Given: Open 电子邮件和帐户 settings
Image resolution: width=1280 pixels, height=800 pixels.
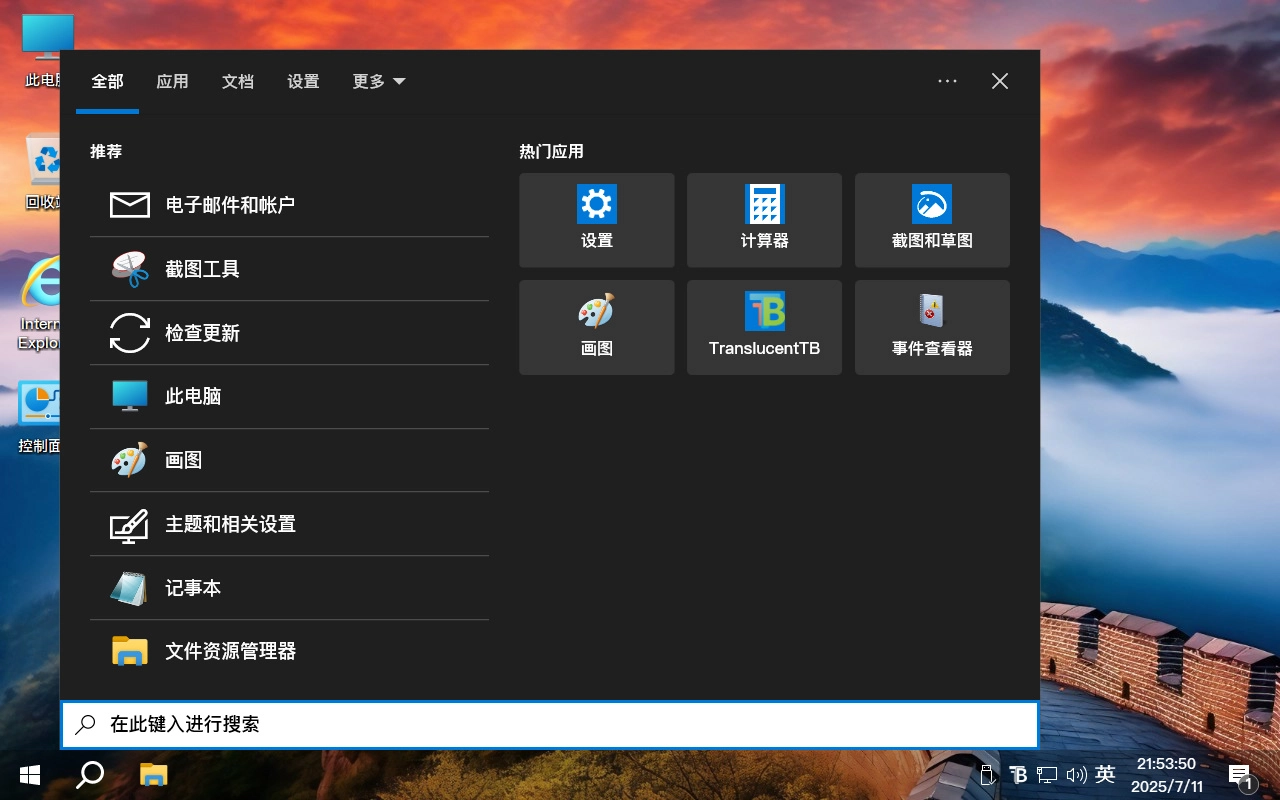Looking at the screenshot, I should pyautogui.click(x=231, y=204).
